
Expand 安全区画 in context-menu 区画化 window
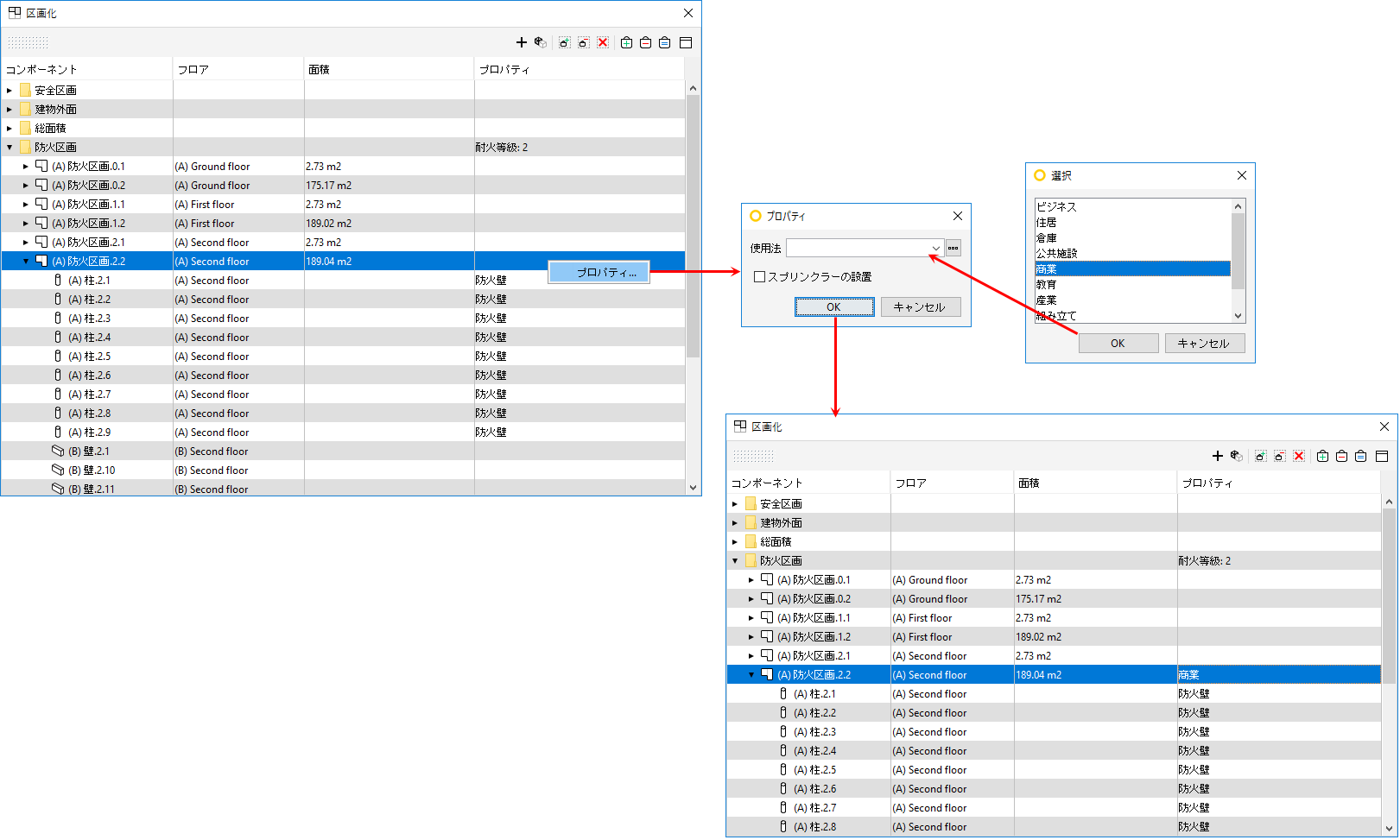(x=10, y=90)
